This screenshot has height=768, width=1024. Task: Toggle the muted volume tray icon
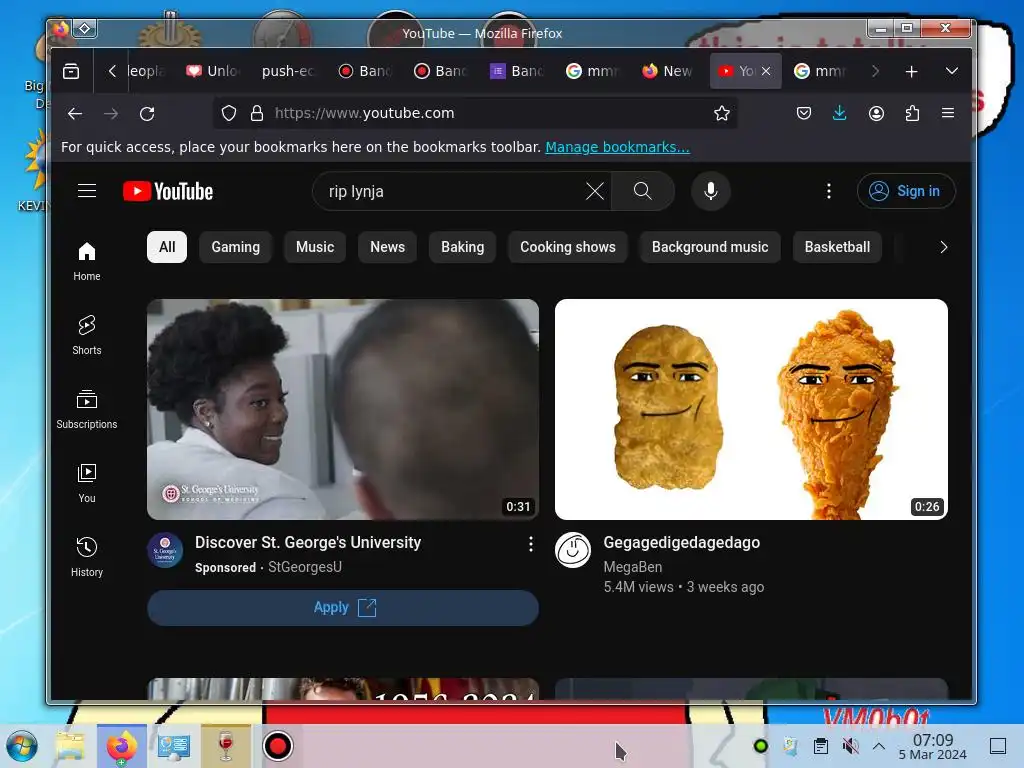point(850,746)
